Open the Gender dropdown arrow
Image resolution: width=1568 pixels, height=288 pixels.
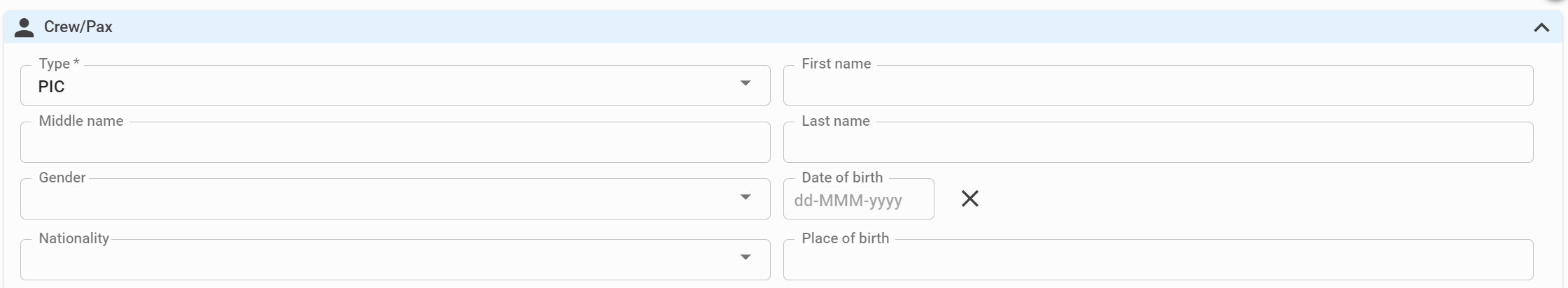coord(745,197)
